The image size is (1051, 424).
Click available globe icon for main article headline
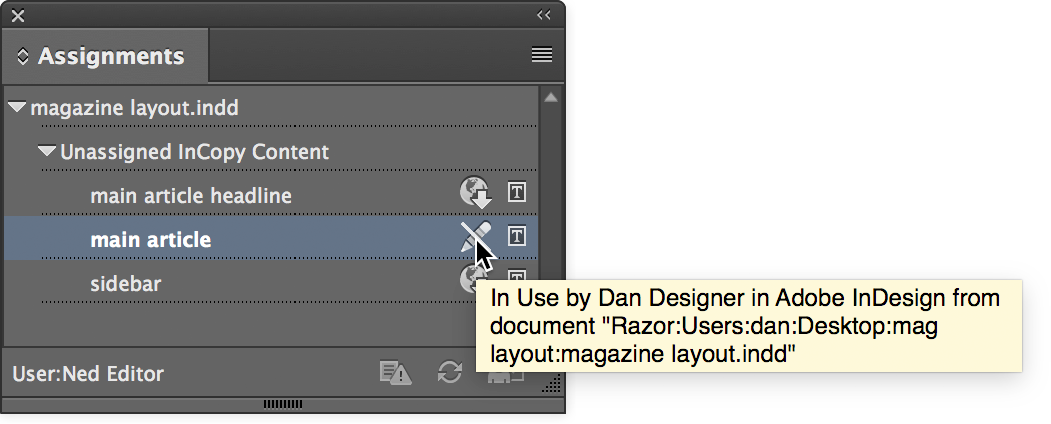coord(475,193)
